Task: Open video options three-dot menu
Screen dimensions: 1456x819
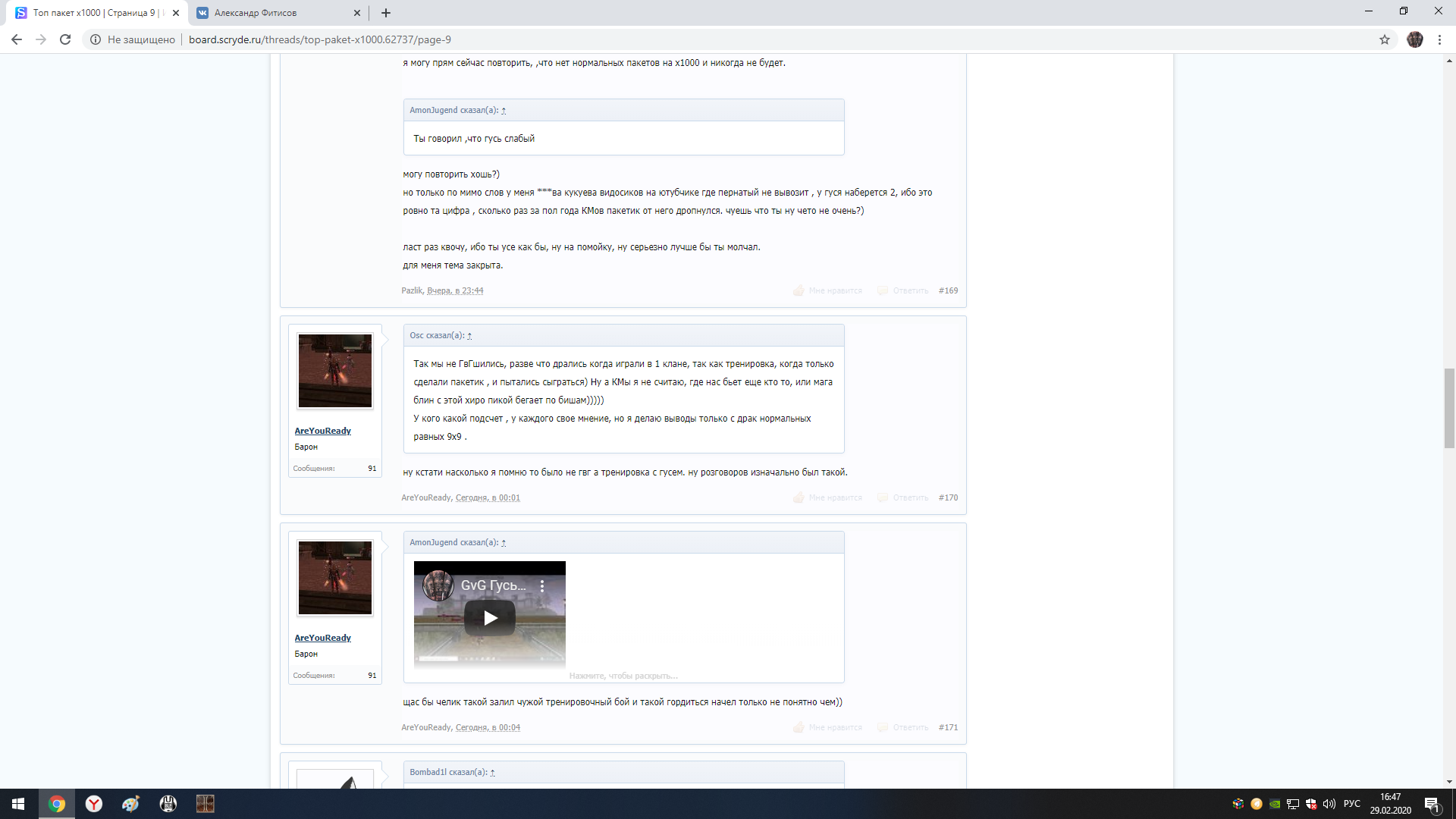Action: click(542, 585)
